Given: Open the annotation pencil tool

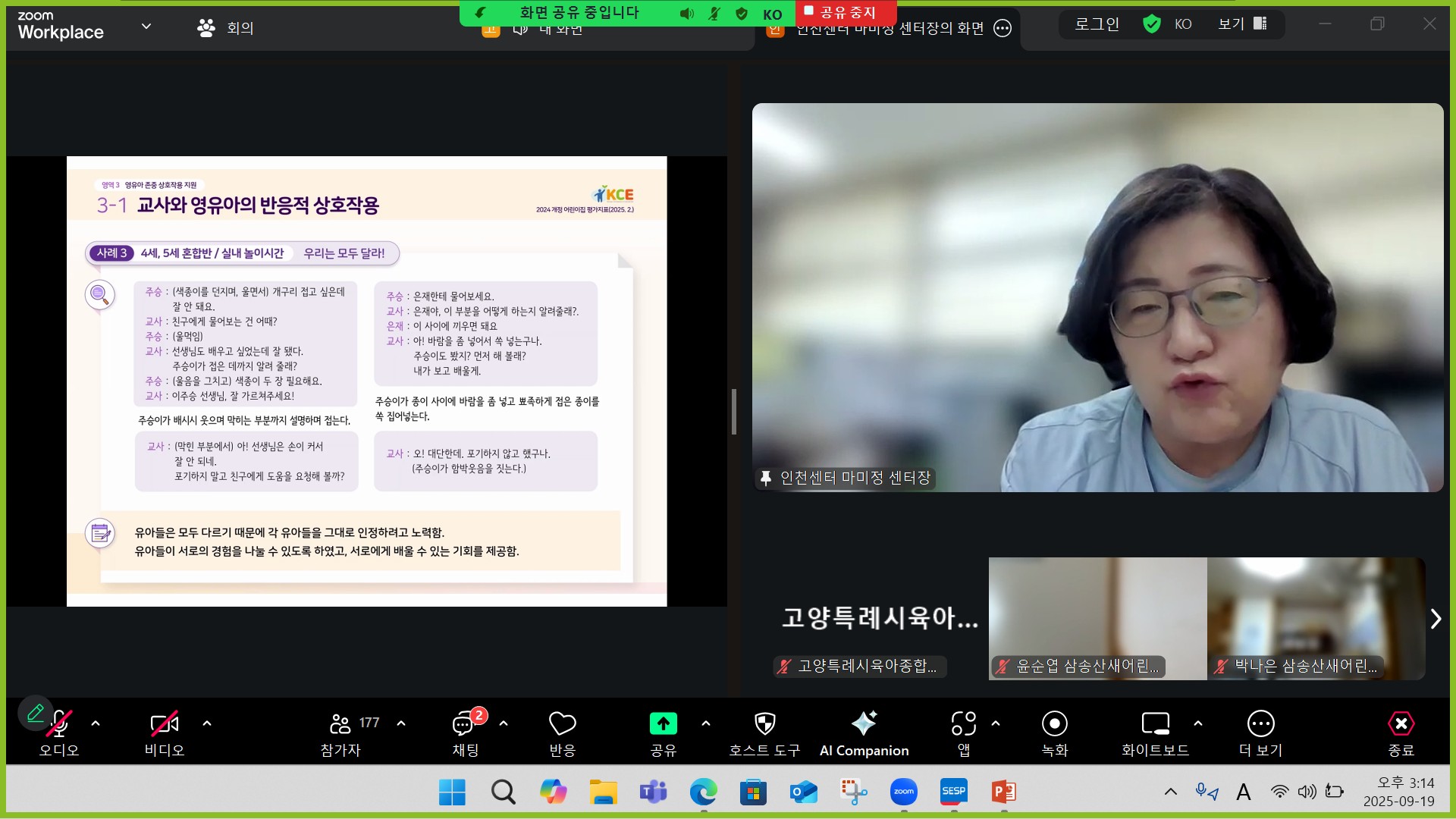Looking at the screenshot, I should coord(35,713).
